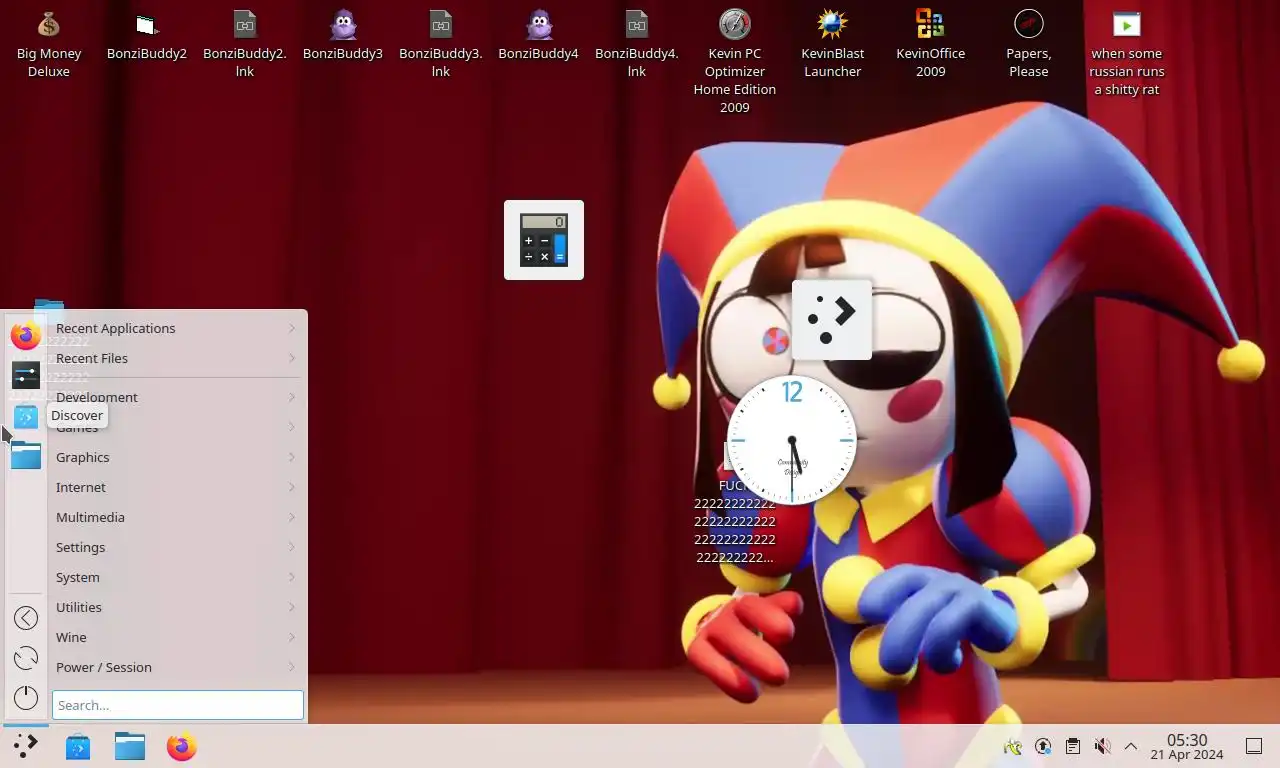Open the Recent Applications menu entry
Viewport: 1280px width, 768px height.
(177, 328)
